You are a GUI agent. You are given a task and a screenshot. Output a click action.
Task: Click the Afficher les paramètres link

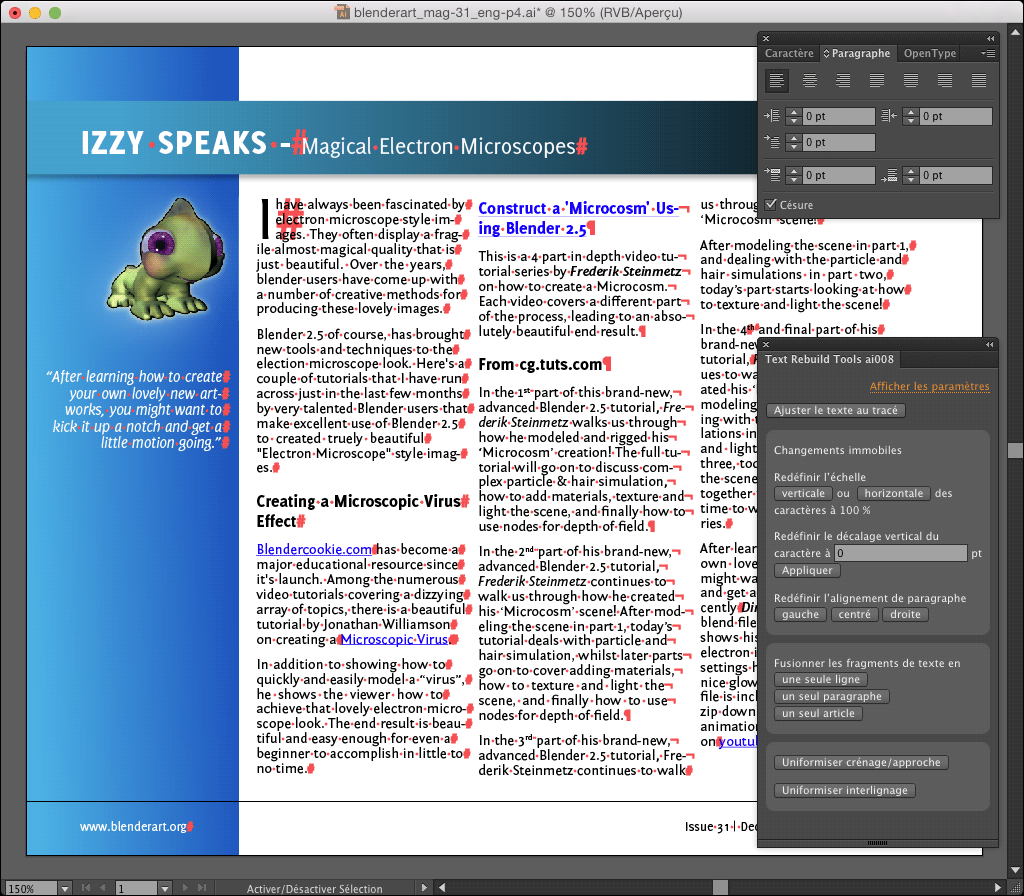[x=929, y=386]
